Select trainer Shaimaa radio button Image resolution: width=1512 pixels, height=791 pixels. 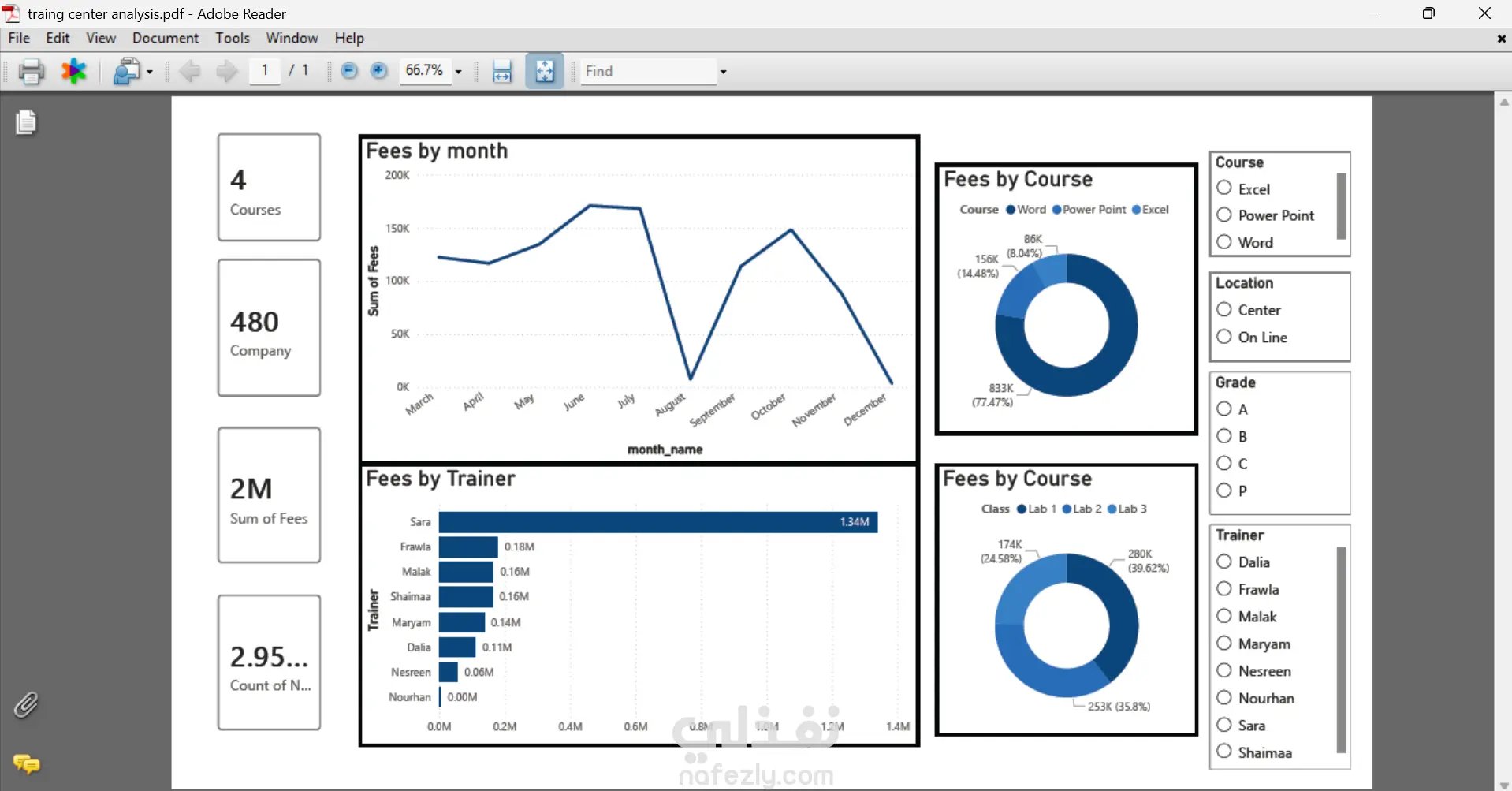tap(1224, 752)
